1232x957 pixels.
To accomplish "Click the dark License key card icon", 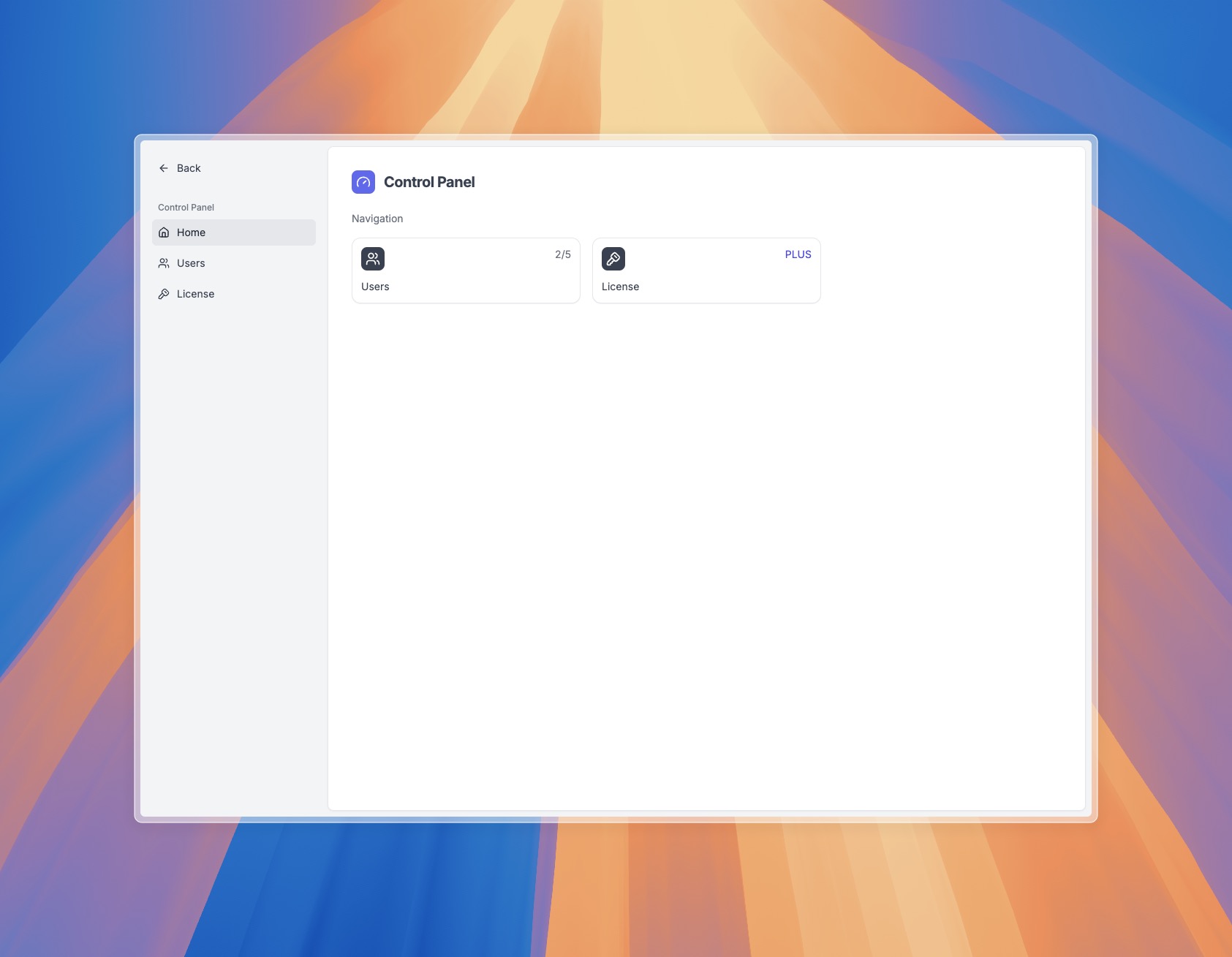I will coord(613,259).
